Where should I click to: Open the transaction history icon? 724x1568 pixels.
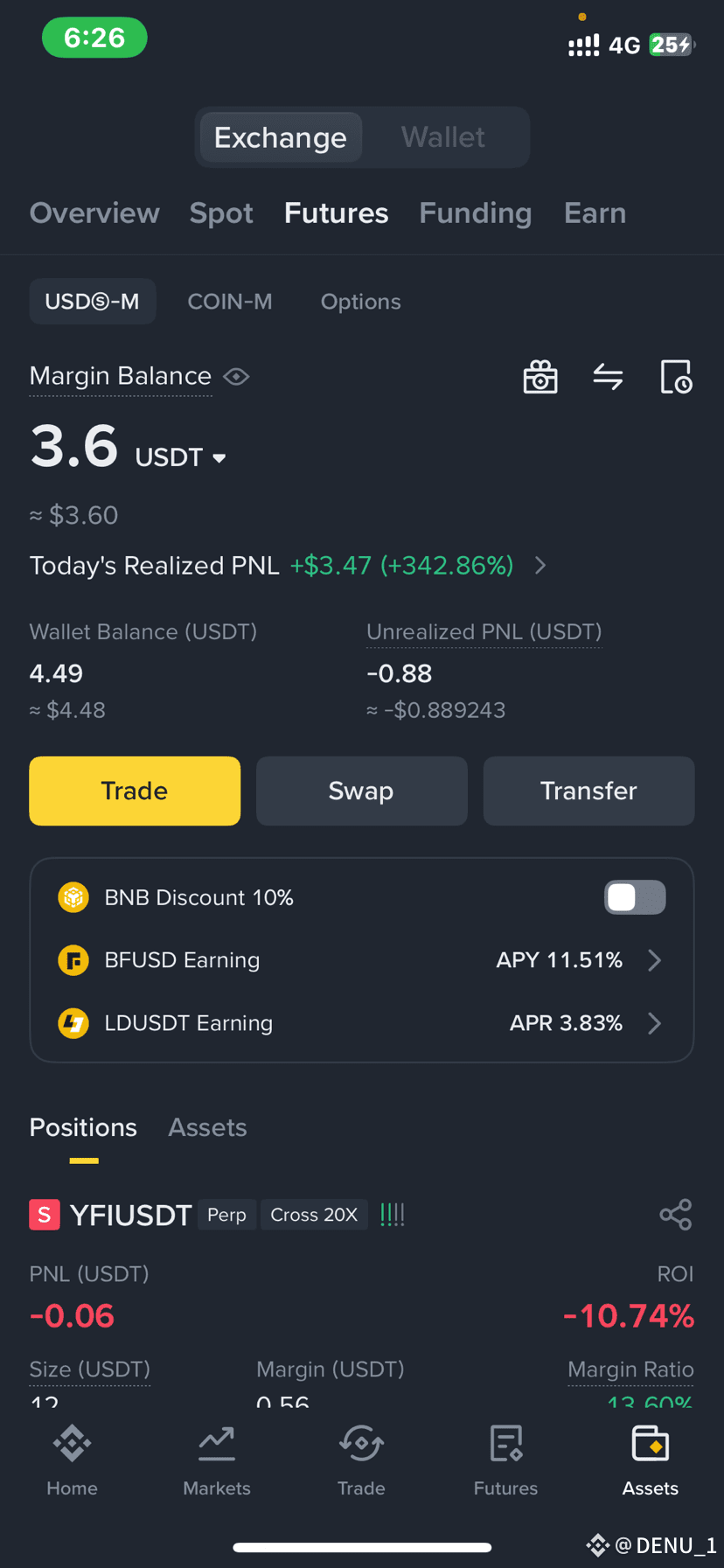tap(676, 377)
